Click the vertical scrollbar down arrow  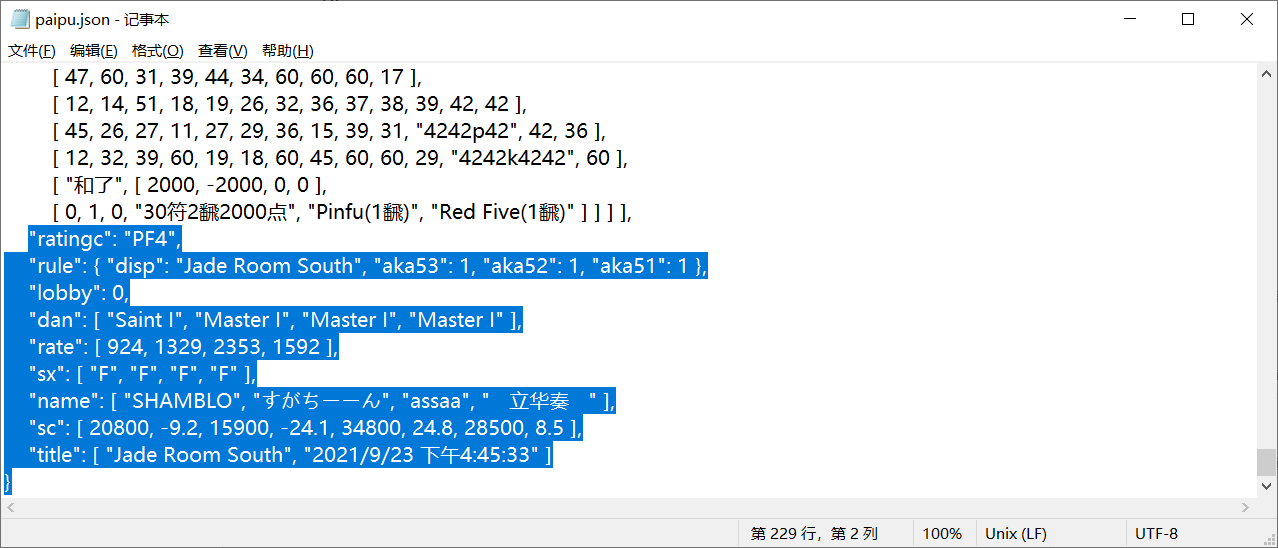[x=1266, y=489]
